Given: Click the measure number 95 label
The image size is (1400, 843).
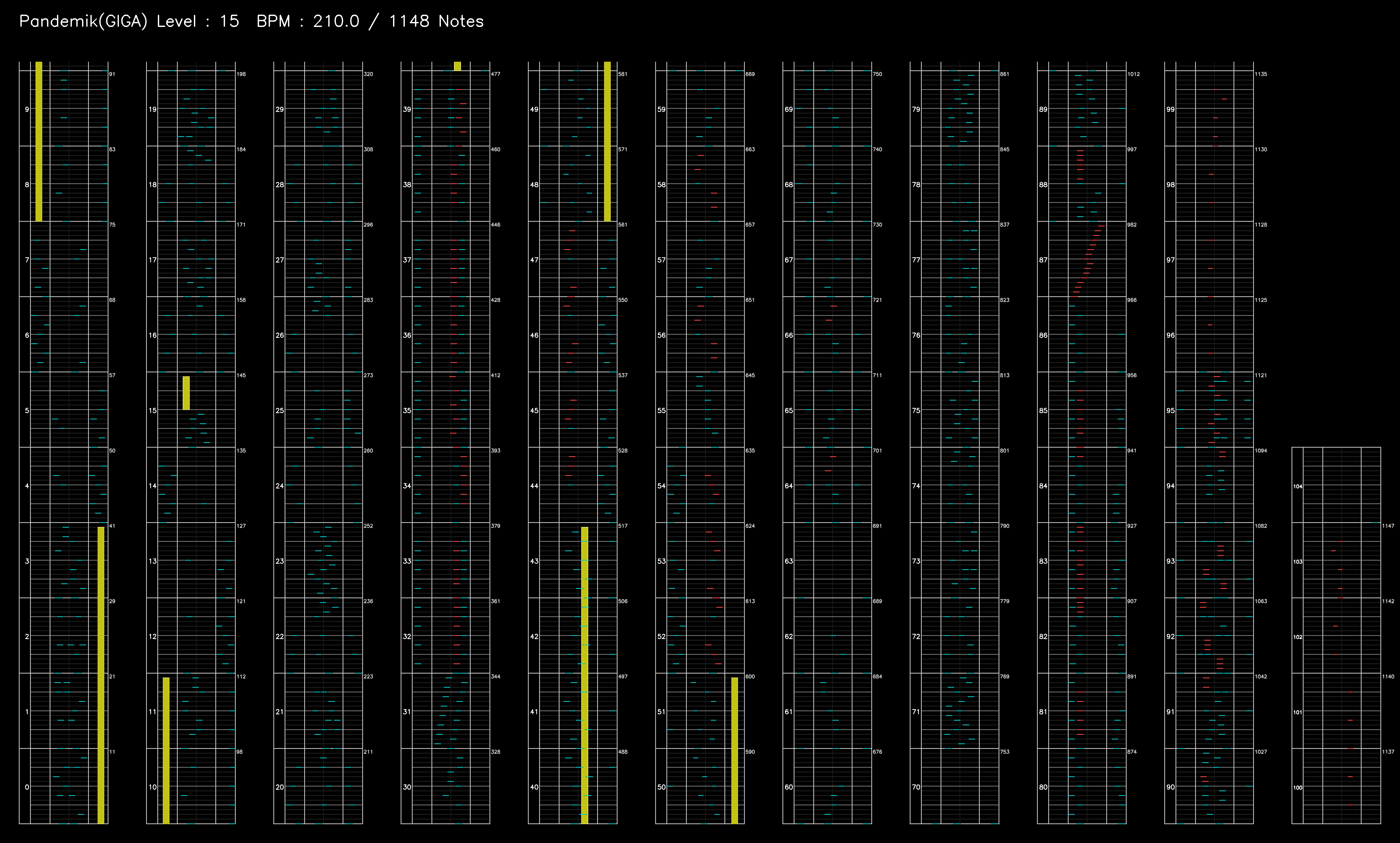Looking at the screenshot, I should coord(1170,411).
